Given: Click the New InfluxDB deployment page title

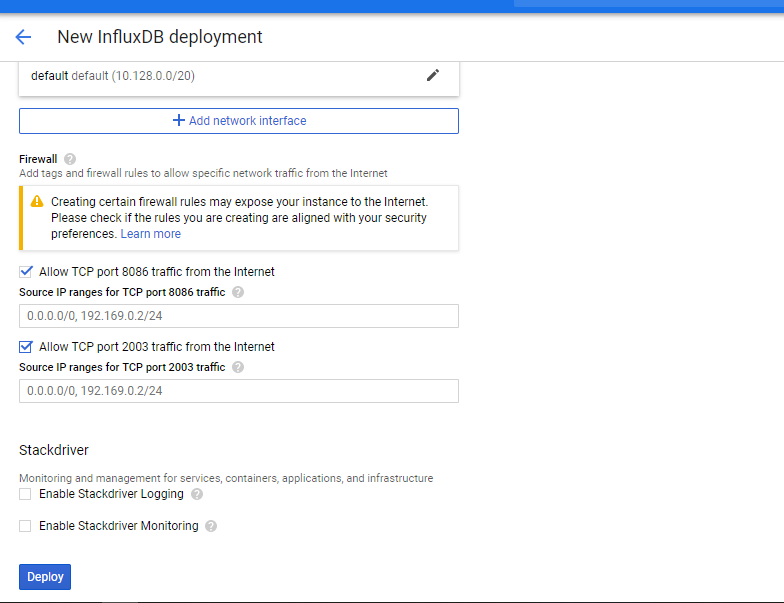Looking at the screenshot, I should point(160,37).
